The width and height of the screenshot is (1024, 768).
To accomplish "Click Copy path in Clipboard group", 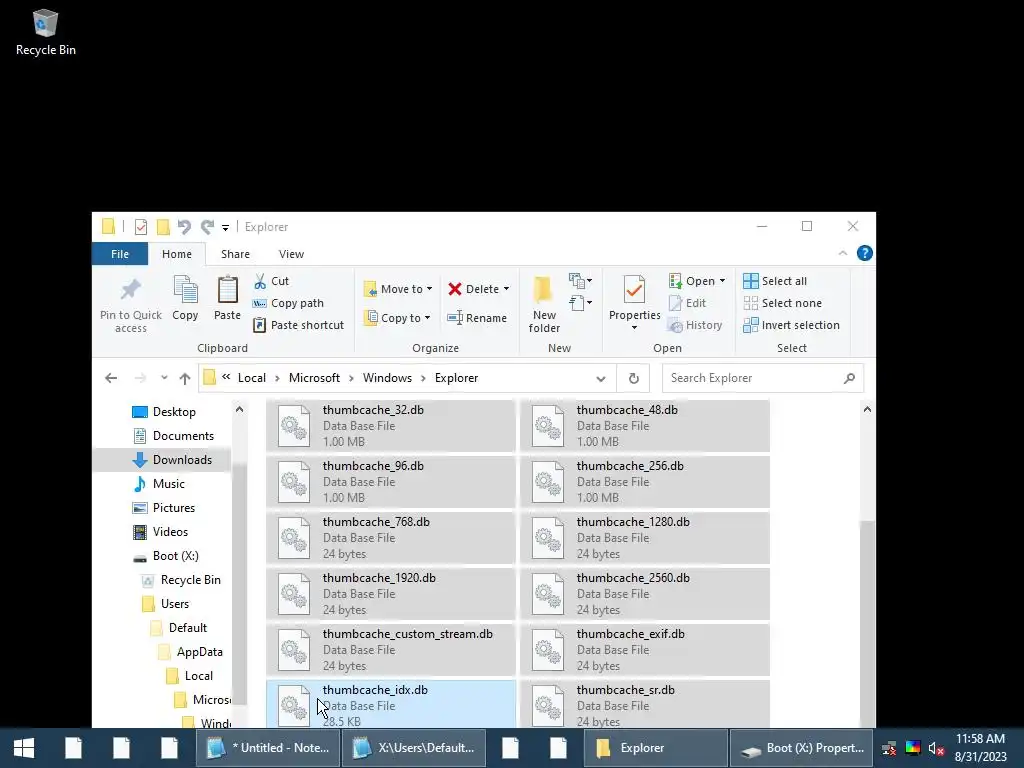I will pos(288,303).
